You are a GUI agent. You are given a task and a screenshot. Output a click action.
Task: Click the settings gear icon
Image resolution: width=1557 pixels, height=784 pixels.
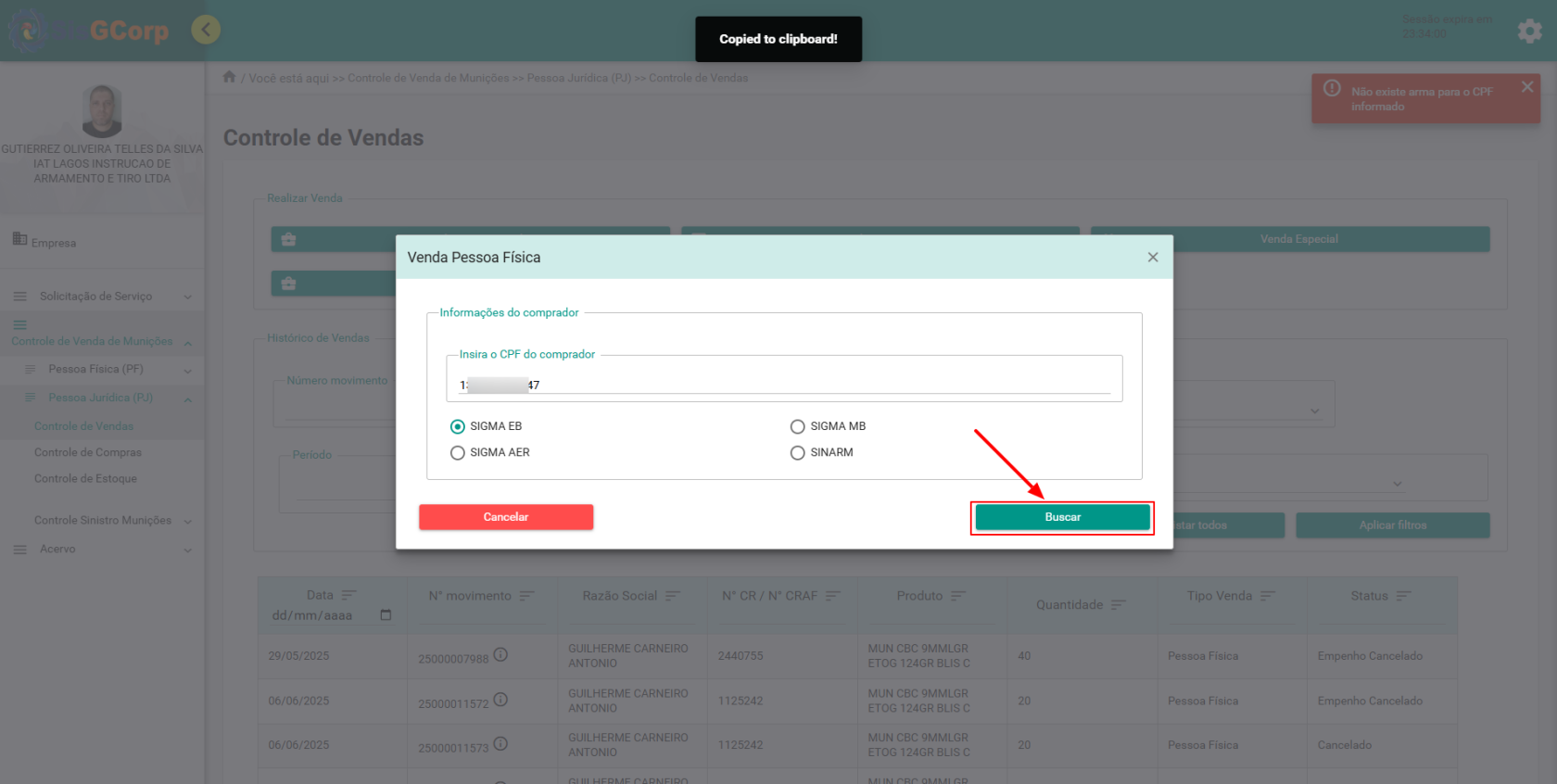tap(1529, 32)
